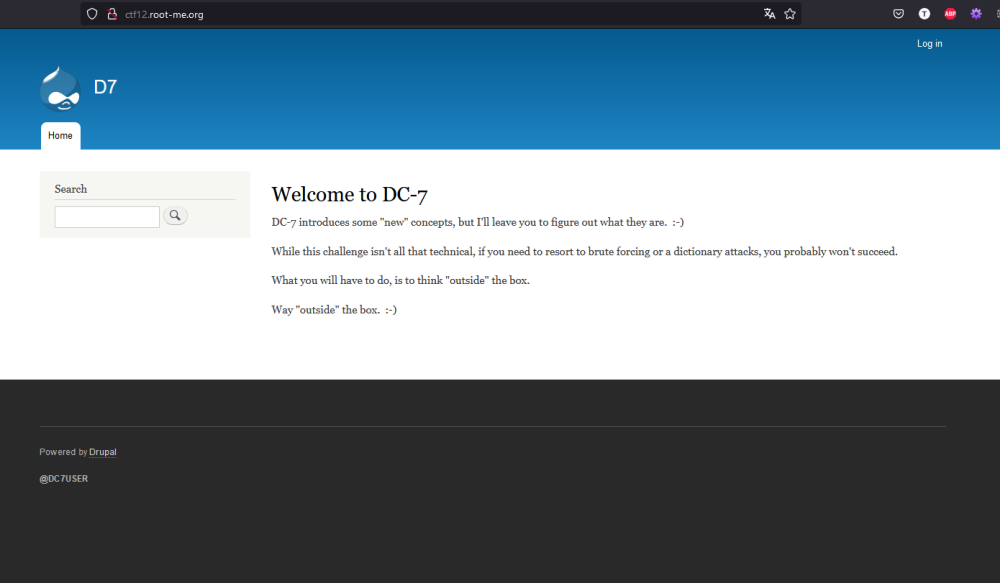Click the Welcome to DC-7 heading
This screenshot has width=1000, height=583.
(349, 195)
